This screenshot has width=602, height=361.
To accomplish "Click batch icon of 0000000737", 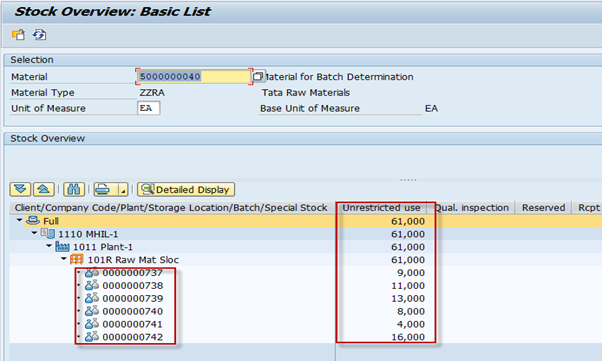I will [x=92, y=272].
